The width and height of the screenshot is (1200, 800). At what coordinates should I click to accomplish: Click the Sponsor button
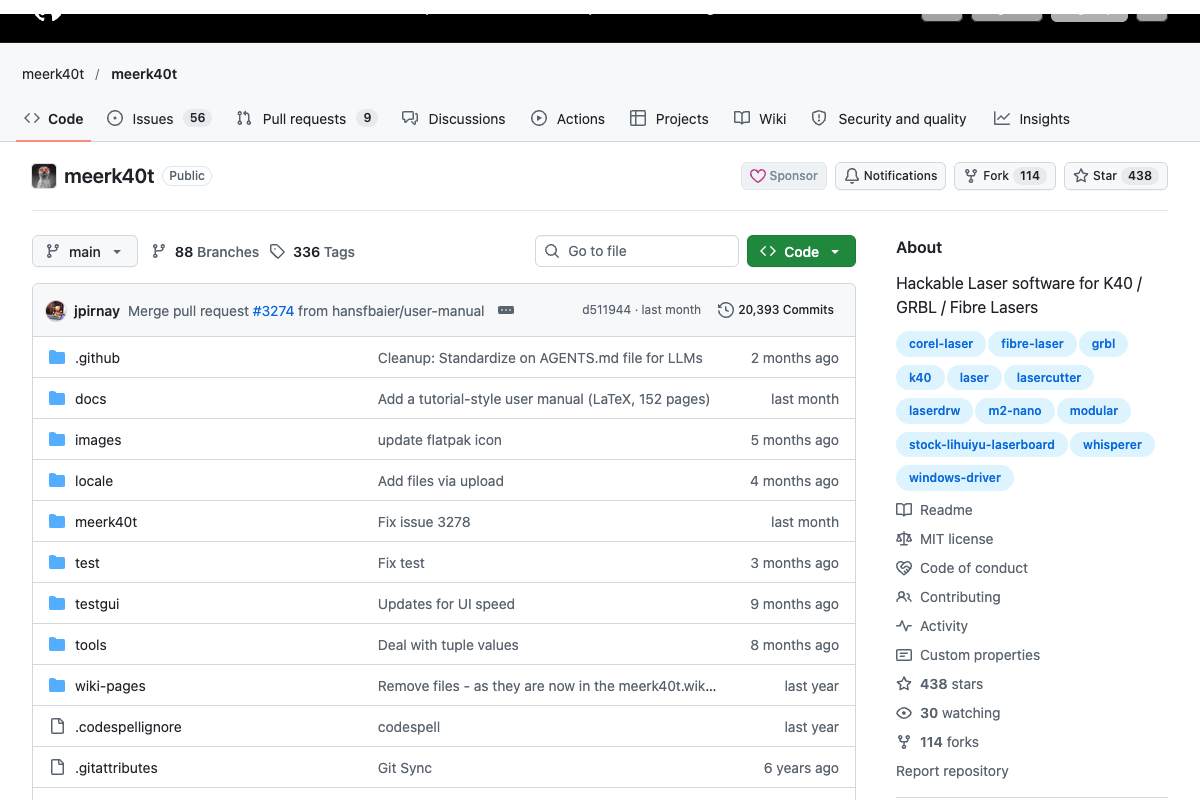(784, 176)
